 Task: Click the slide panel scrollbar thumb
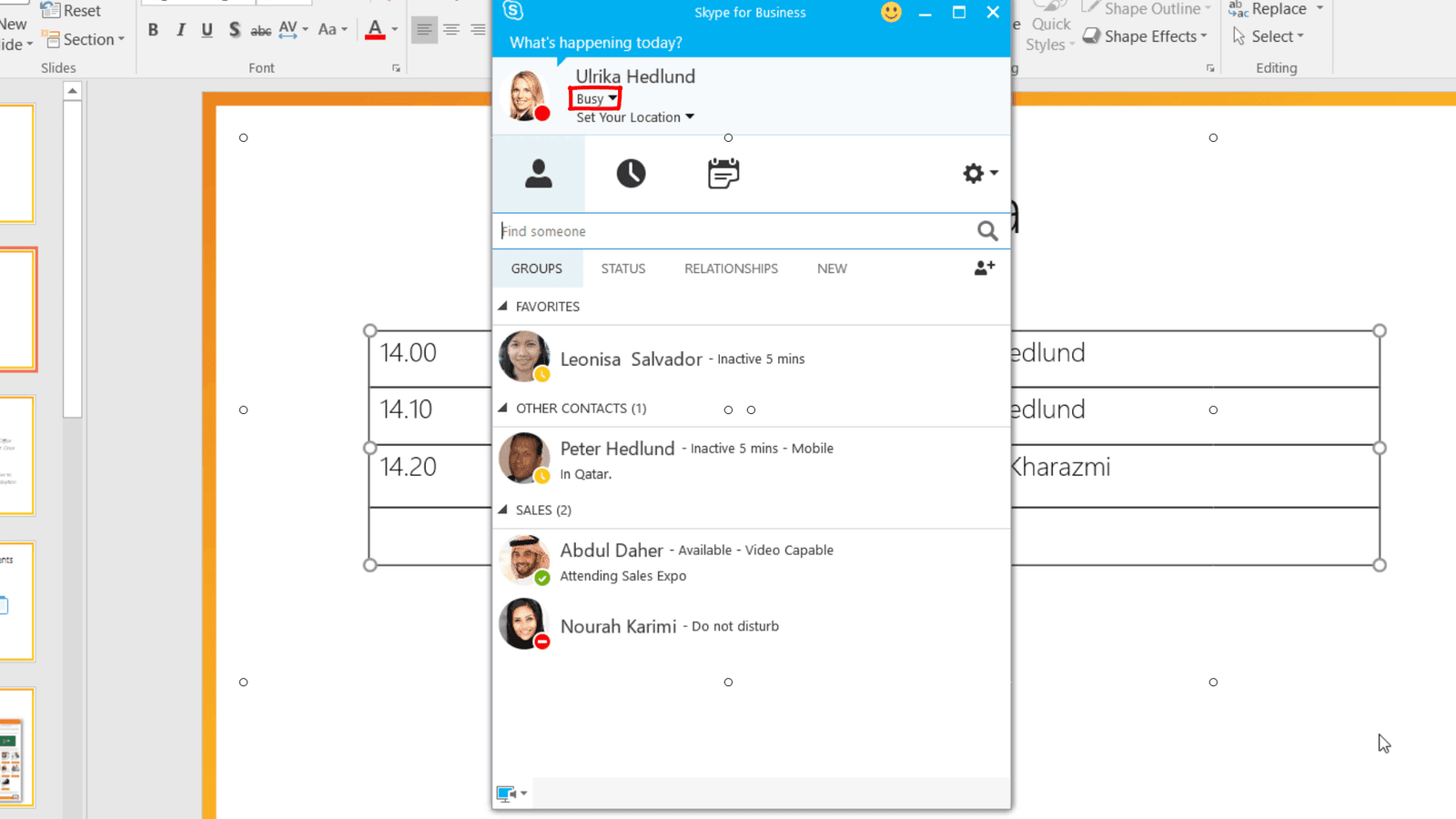[x=72, y=259]
